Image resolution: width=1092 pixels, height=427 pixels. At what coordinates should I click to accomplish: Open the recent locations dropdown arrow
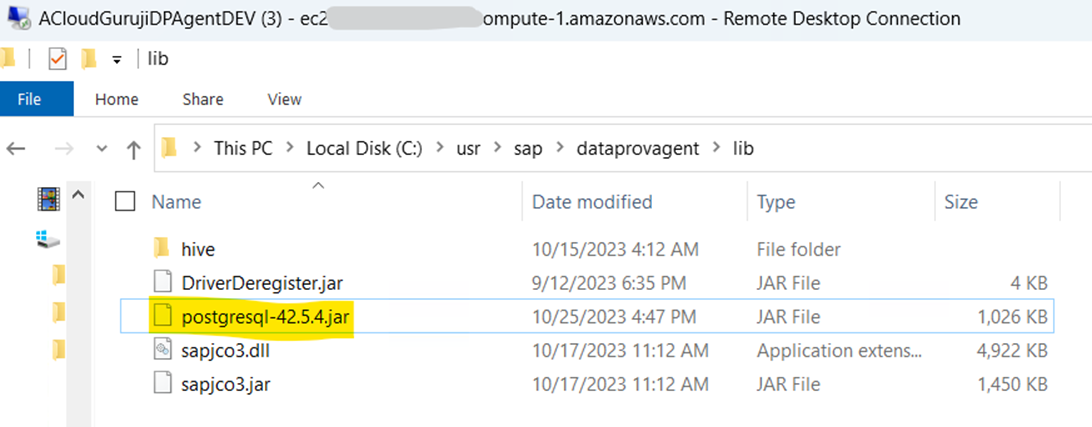pos(101,149)
